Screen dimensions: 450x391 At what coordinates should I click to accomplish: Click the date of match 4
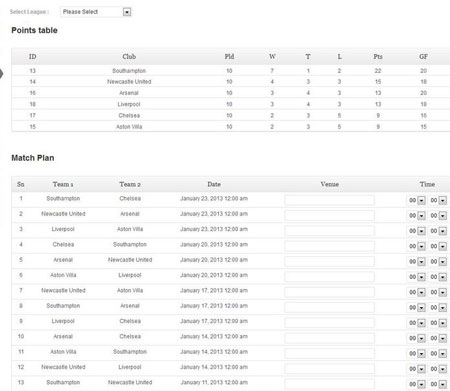[214, 245]
